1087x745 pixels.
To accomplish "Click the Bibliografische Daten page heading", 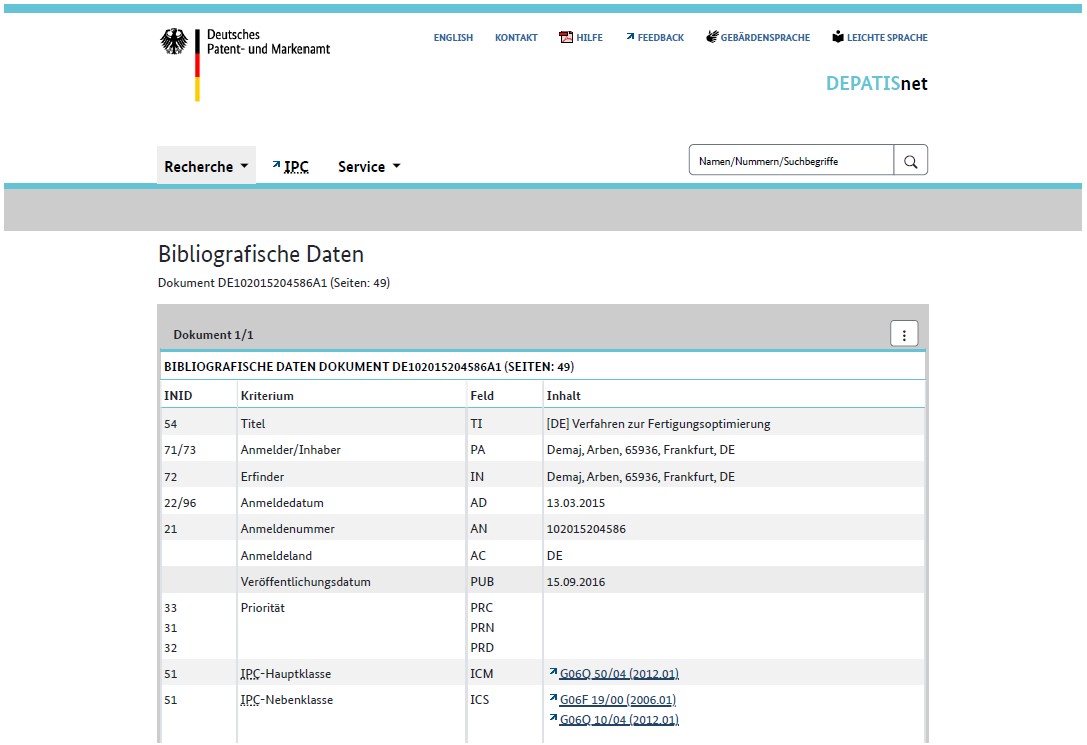I will click(x=261, y=254).
